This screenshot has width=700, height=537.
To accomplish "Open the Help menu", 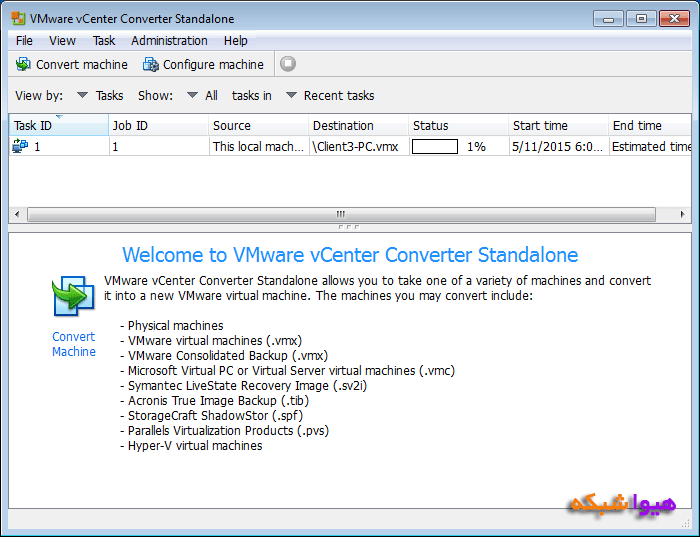I will [x=235, y=41].
